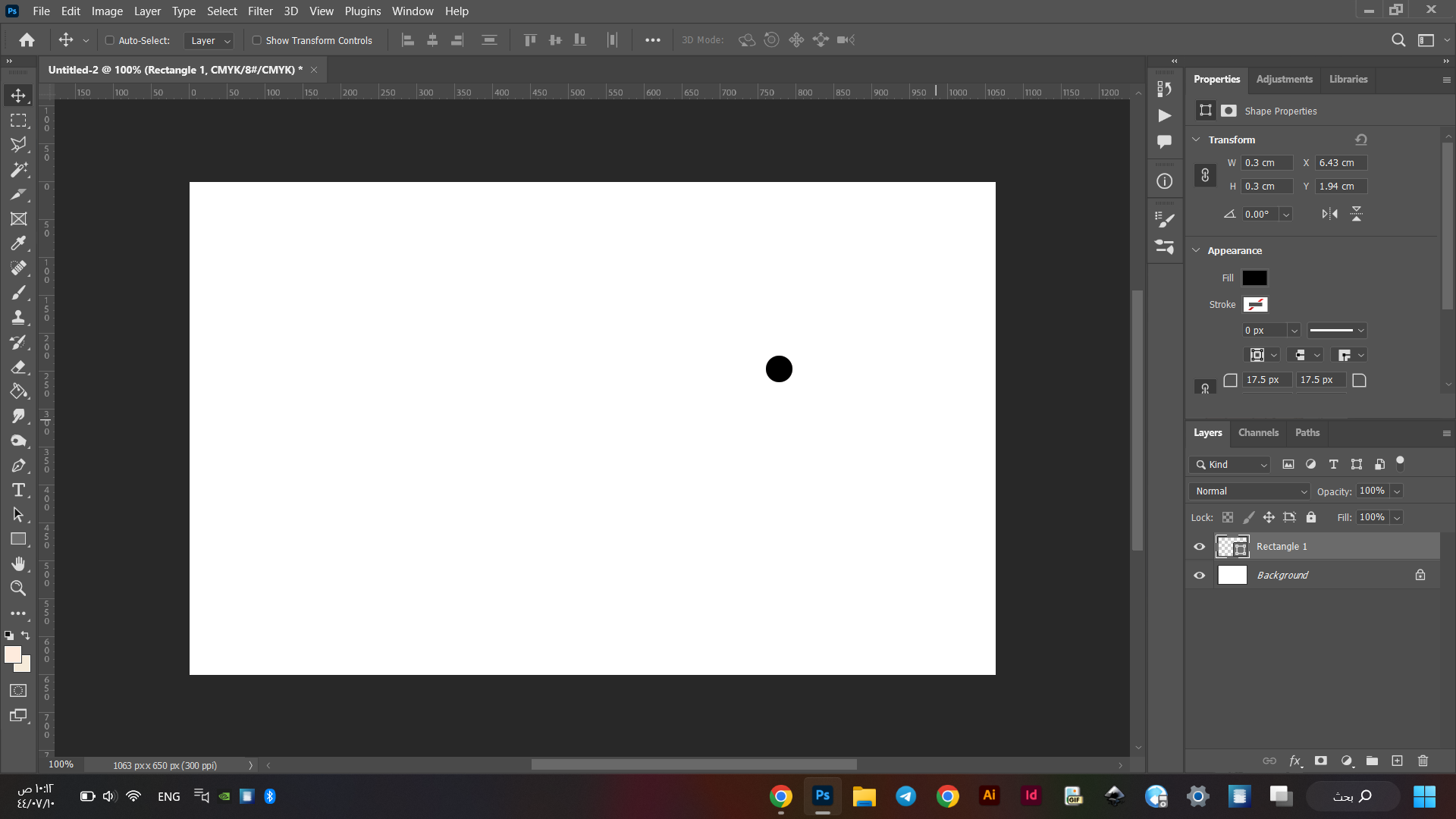Switch to the Paths tab

click(x=1307, y=433)
